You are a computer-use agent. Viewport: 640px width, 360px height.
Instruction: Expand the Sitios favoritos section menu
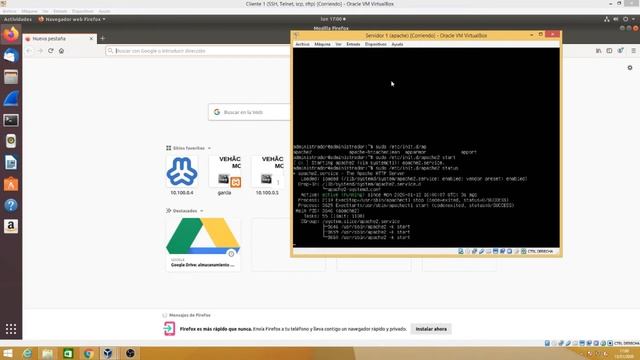(x=209, y=148)
